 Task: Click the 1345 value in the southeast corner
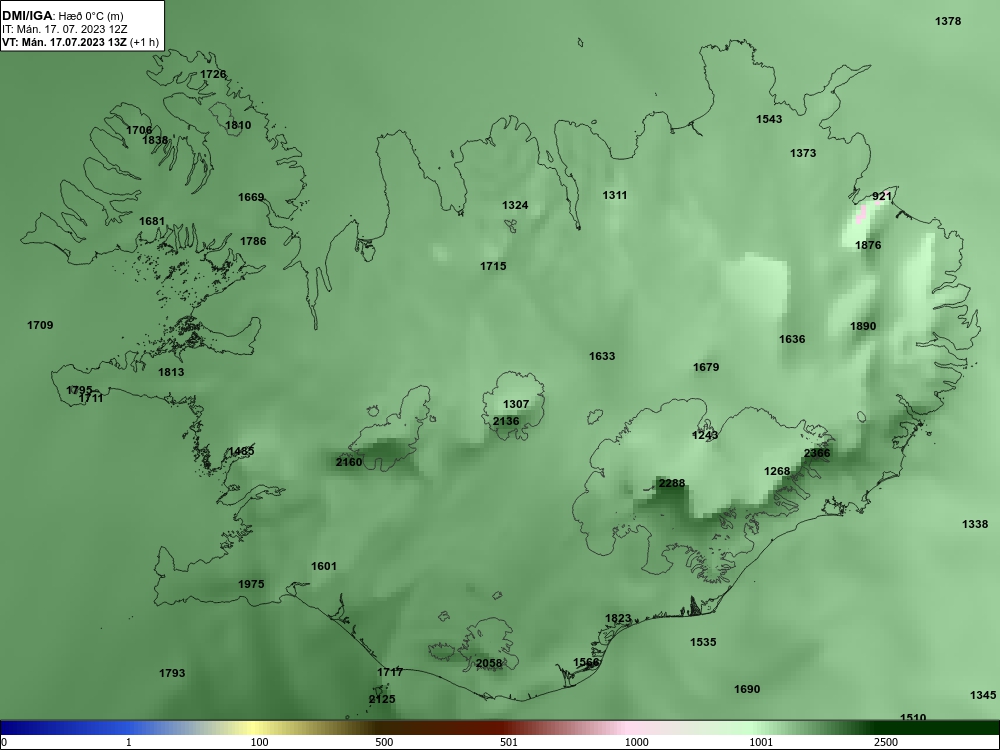pos(983,695)
